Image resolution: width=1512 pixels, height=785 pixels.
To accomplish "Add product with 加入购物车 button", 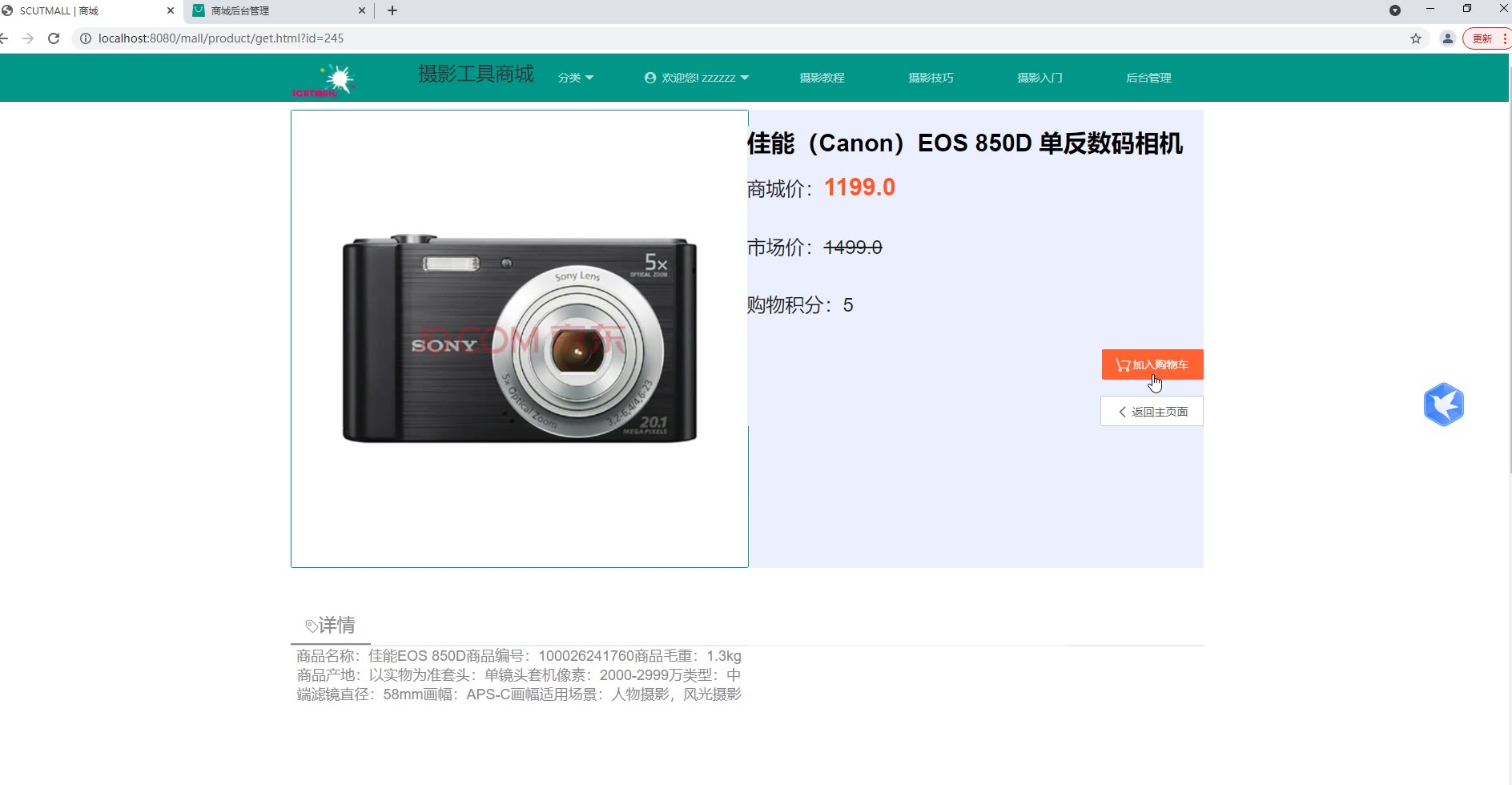I will tap(1152, 364).
